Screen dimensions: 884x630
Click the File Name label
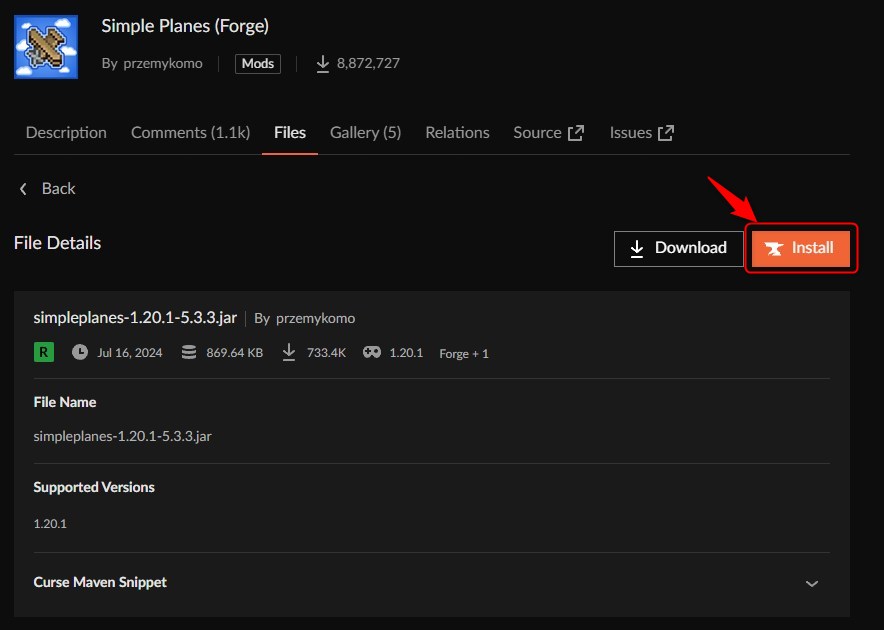coord(65,402)
